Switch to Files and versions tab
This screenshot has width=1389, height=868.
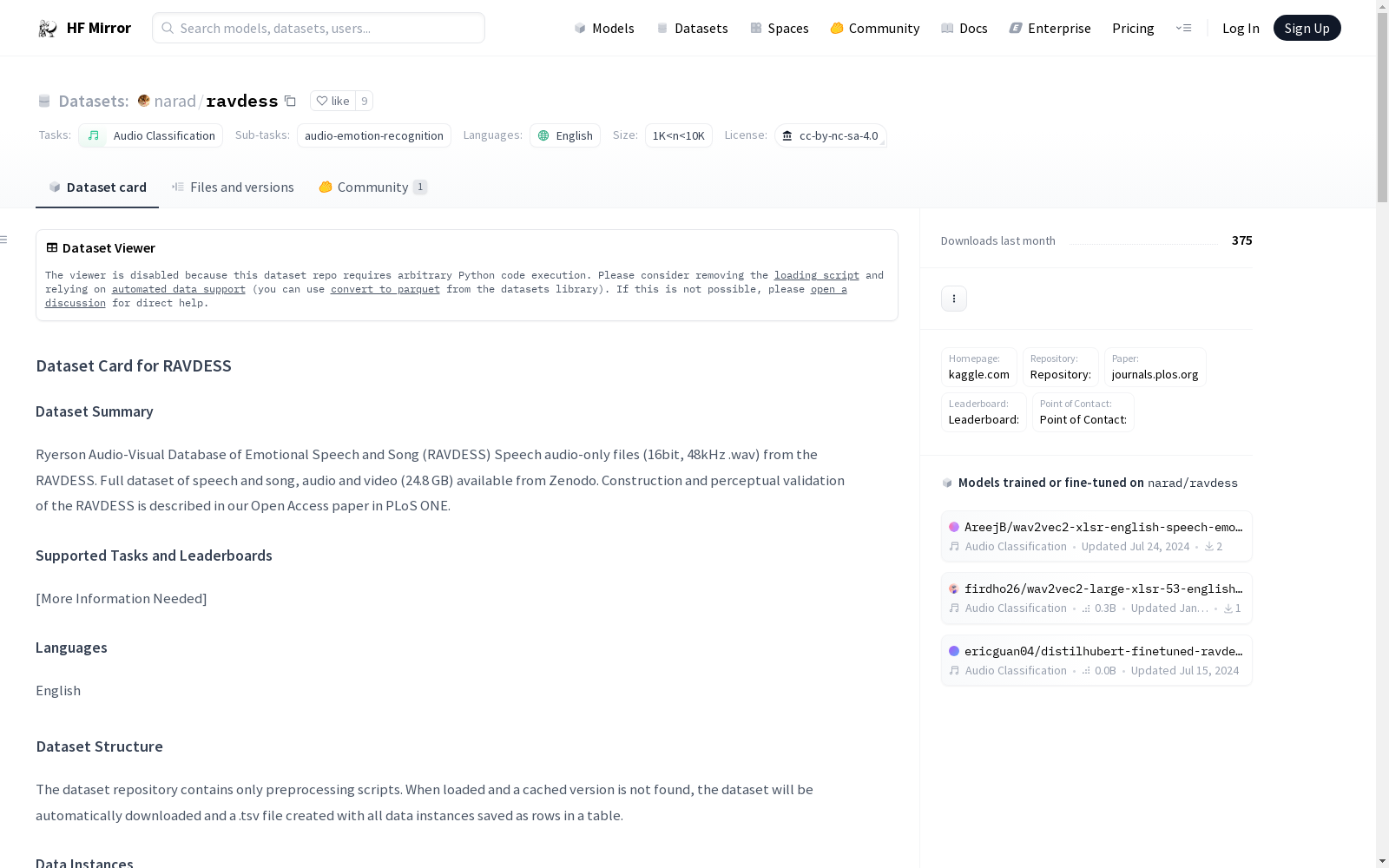(233, 187)
